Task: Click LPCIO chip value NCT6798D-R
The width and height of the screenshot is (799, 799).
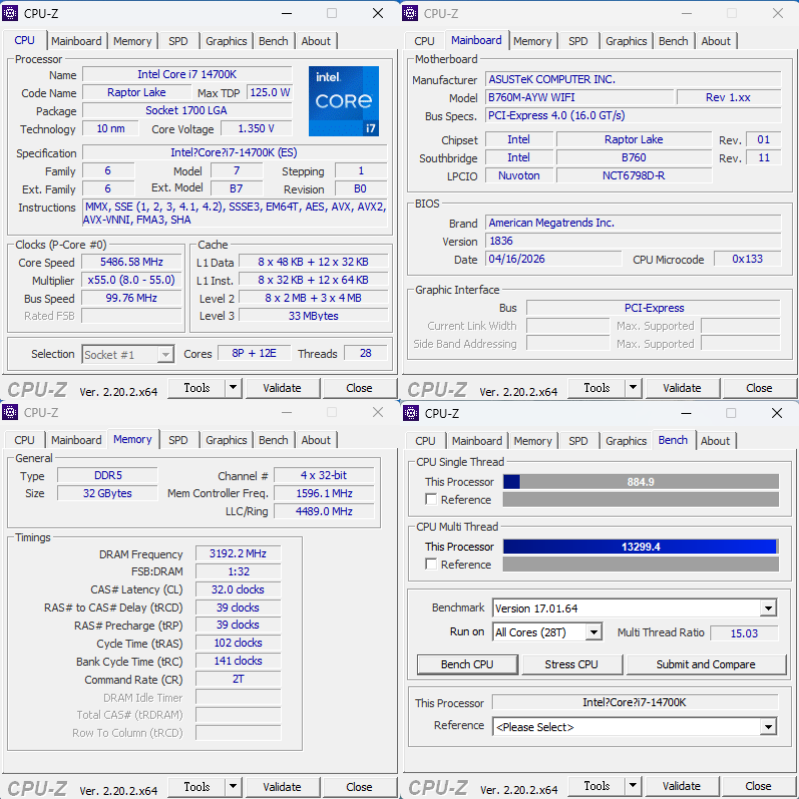Action: [633, 176]
